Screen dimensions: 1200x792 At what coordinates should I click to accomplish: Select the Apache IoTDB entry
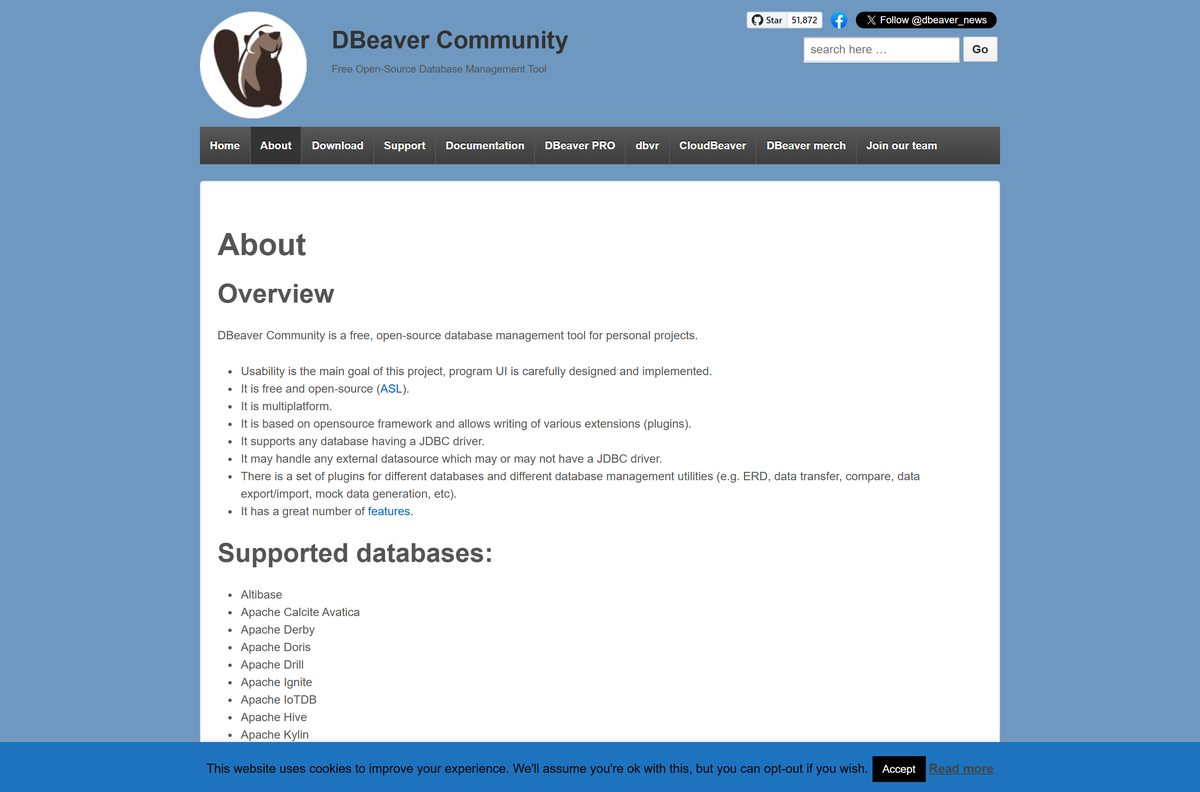click(279, 700)
